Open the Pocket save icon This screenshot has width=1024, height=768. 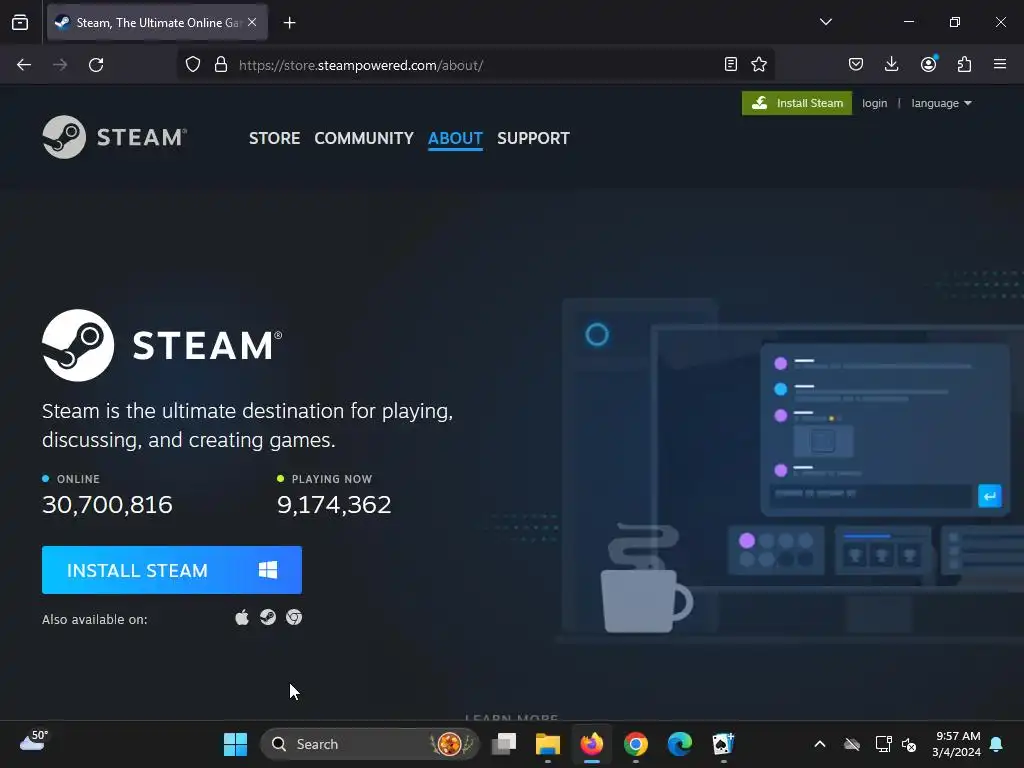click(856, 64)
